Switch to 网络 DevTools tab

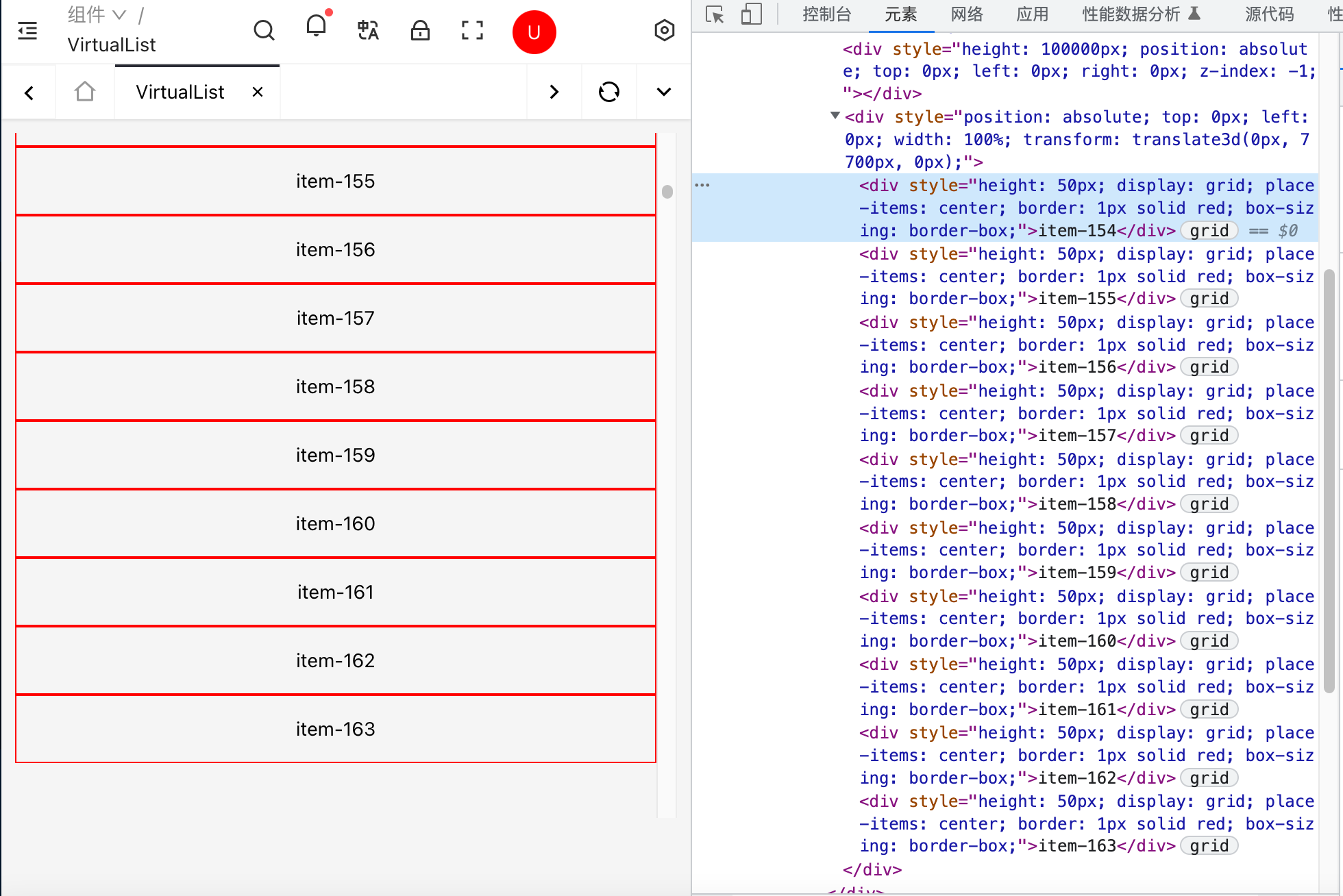tap(967, 14)
